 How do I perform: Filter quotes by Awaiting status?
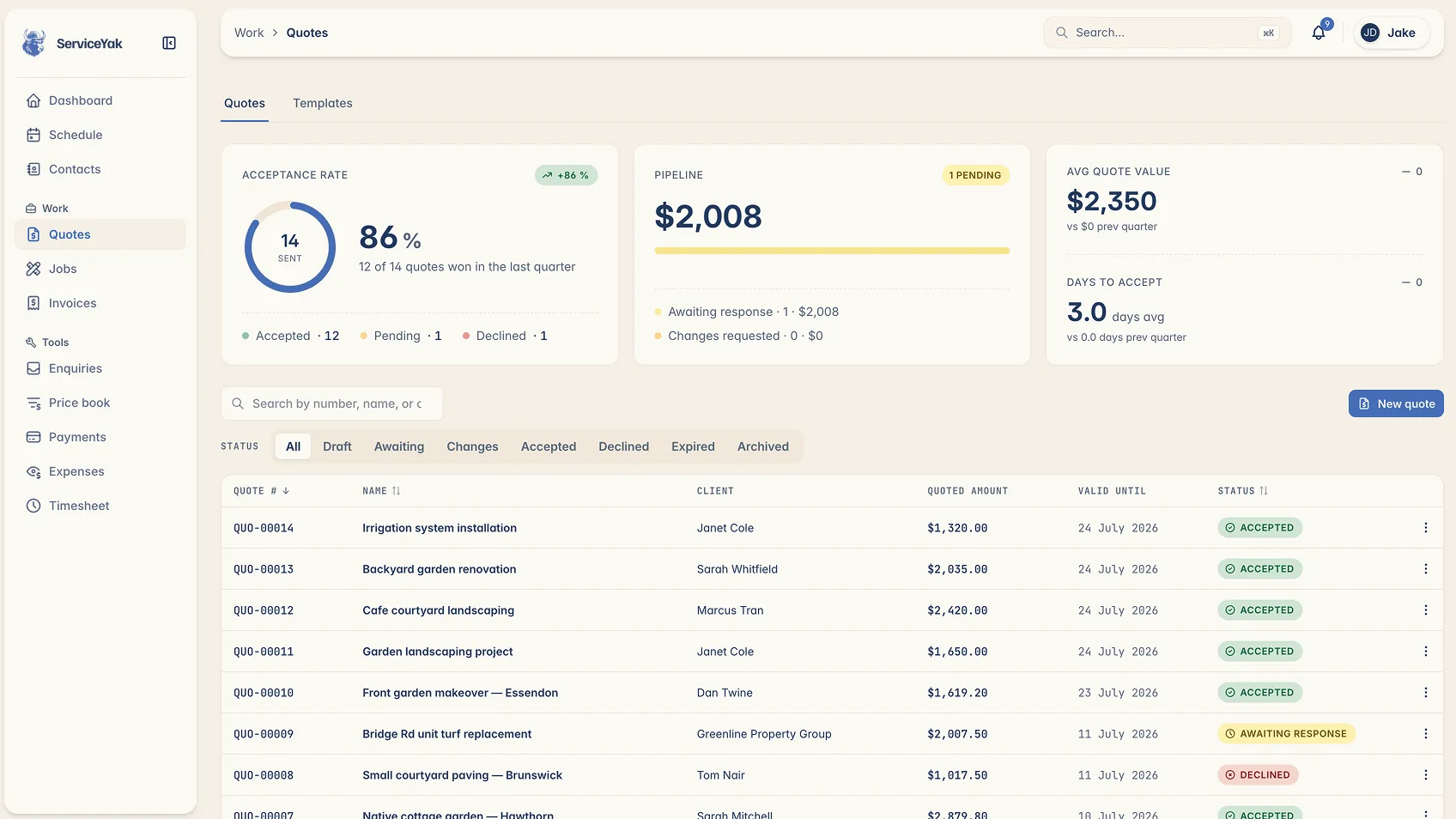coord(399,446)
